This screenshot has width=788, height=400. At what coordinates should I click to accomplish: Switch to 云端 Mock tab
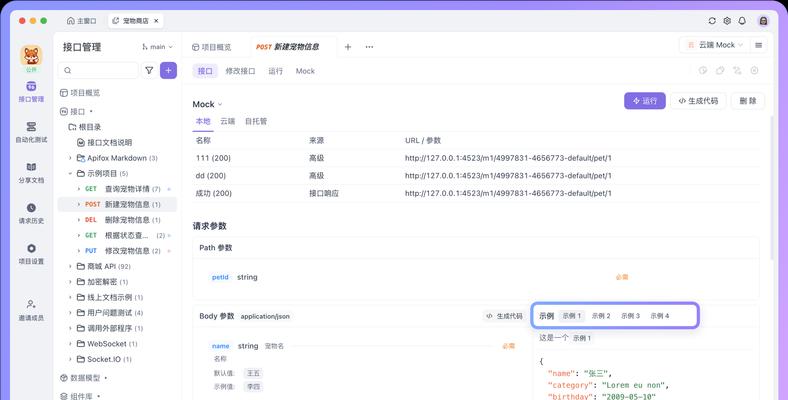tap(227, 121)
